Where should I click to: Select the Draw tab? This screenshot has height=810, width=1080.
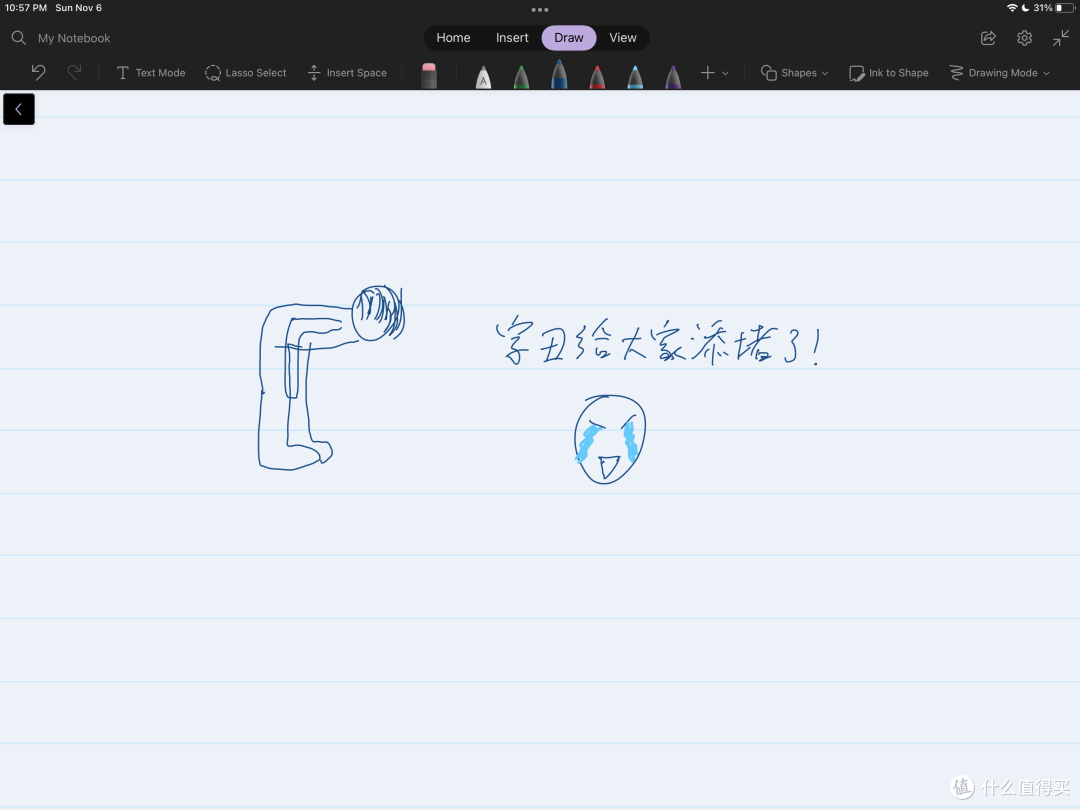click(x=569, y=38)
